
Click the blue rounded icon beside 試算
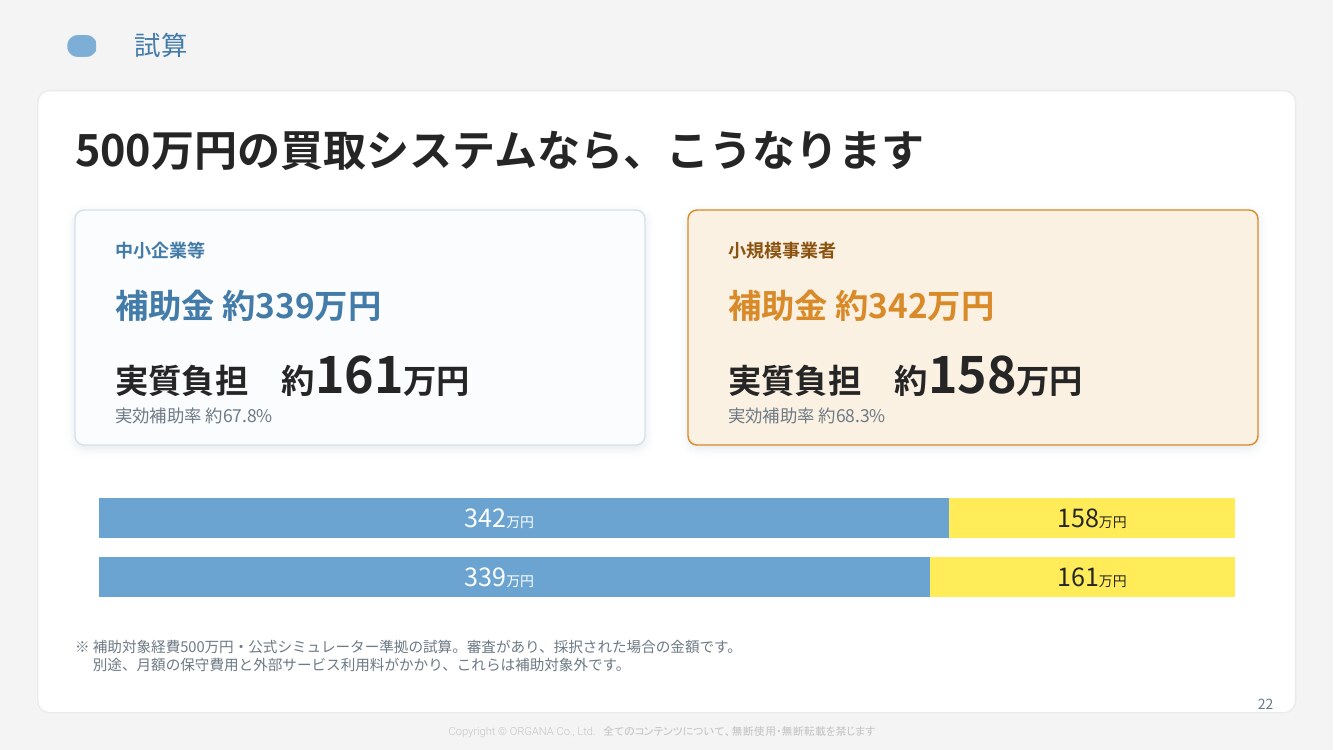tap(82, 46)
